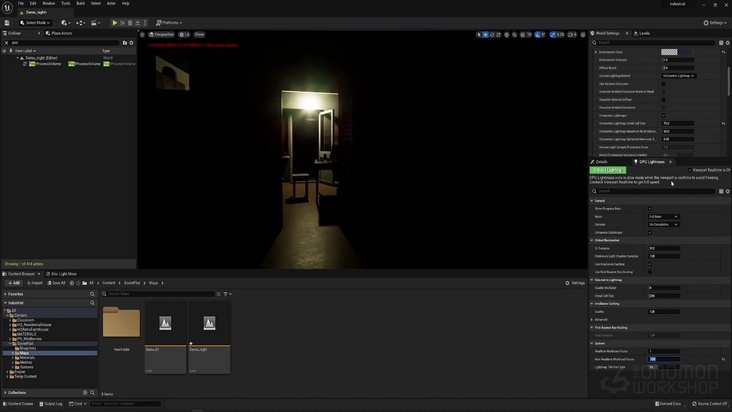Activate the Translate tool in viewport toolbar
The width and height of the screenshot is (732, 412).
click(x=486, y=35)
